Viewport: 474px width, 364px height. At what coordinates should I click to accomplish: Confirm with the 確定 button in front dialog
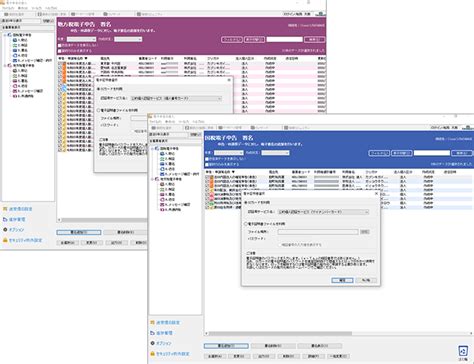tap(342, 280)
